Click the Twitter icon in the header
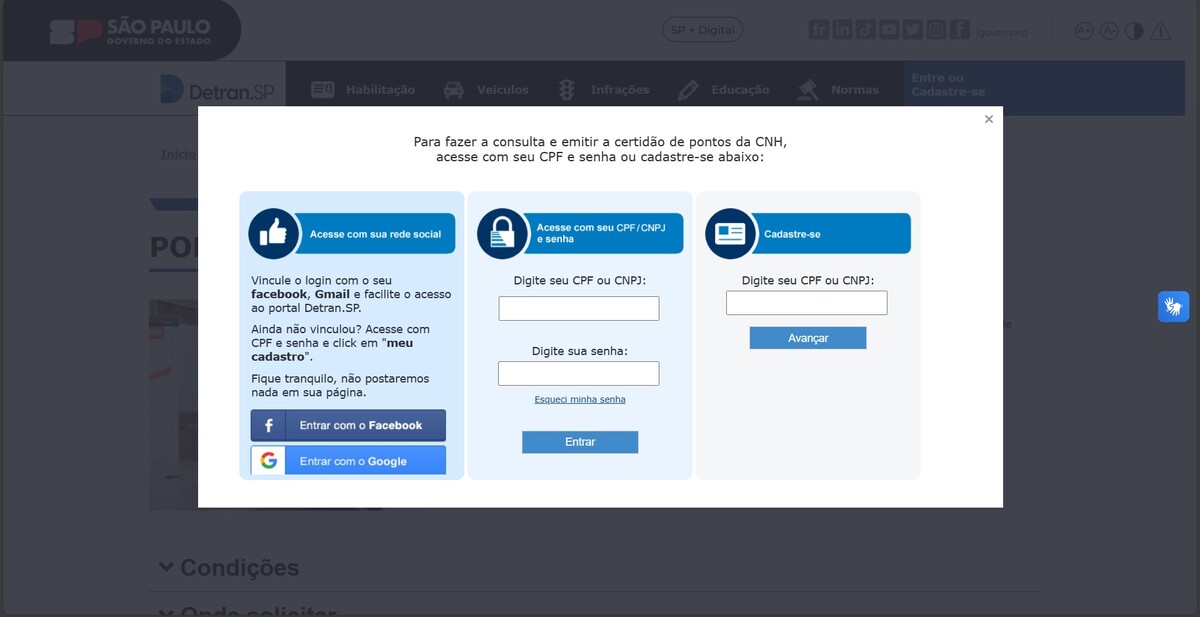 pos(912,30)
